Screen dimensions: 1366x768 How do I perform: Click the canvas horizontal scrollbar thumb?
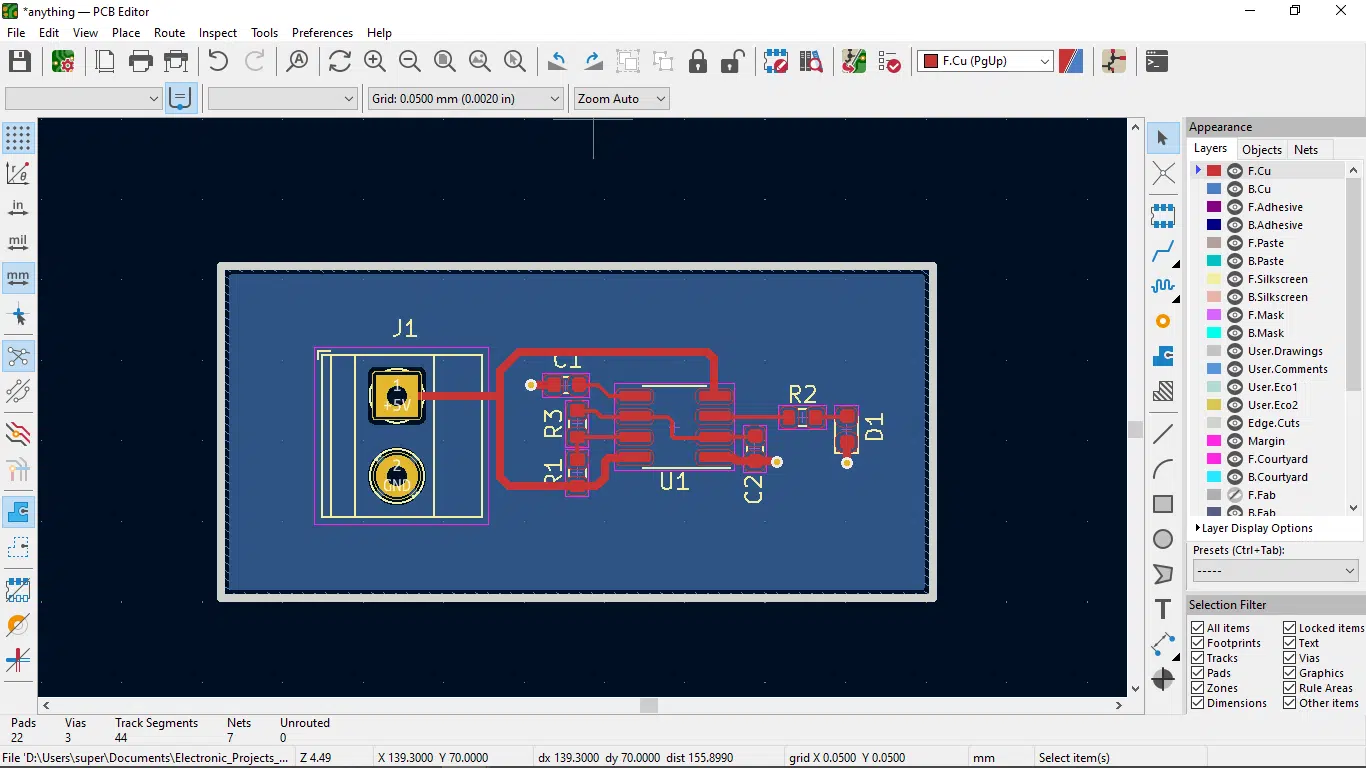pyautogui.click(x=649, y=705)
